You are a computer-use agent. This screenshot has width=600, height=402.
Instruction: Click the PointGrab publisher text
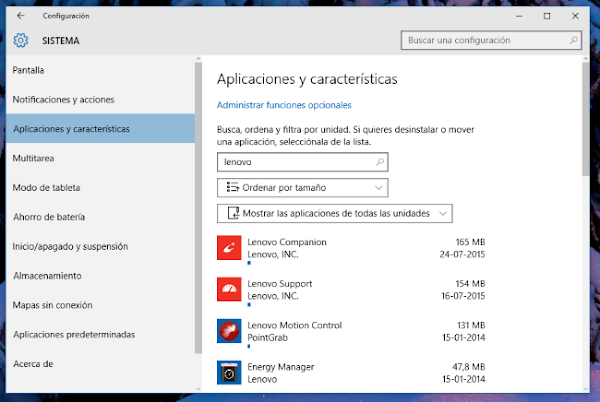[x=267, y=338]
